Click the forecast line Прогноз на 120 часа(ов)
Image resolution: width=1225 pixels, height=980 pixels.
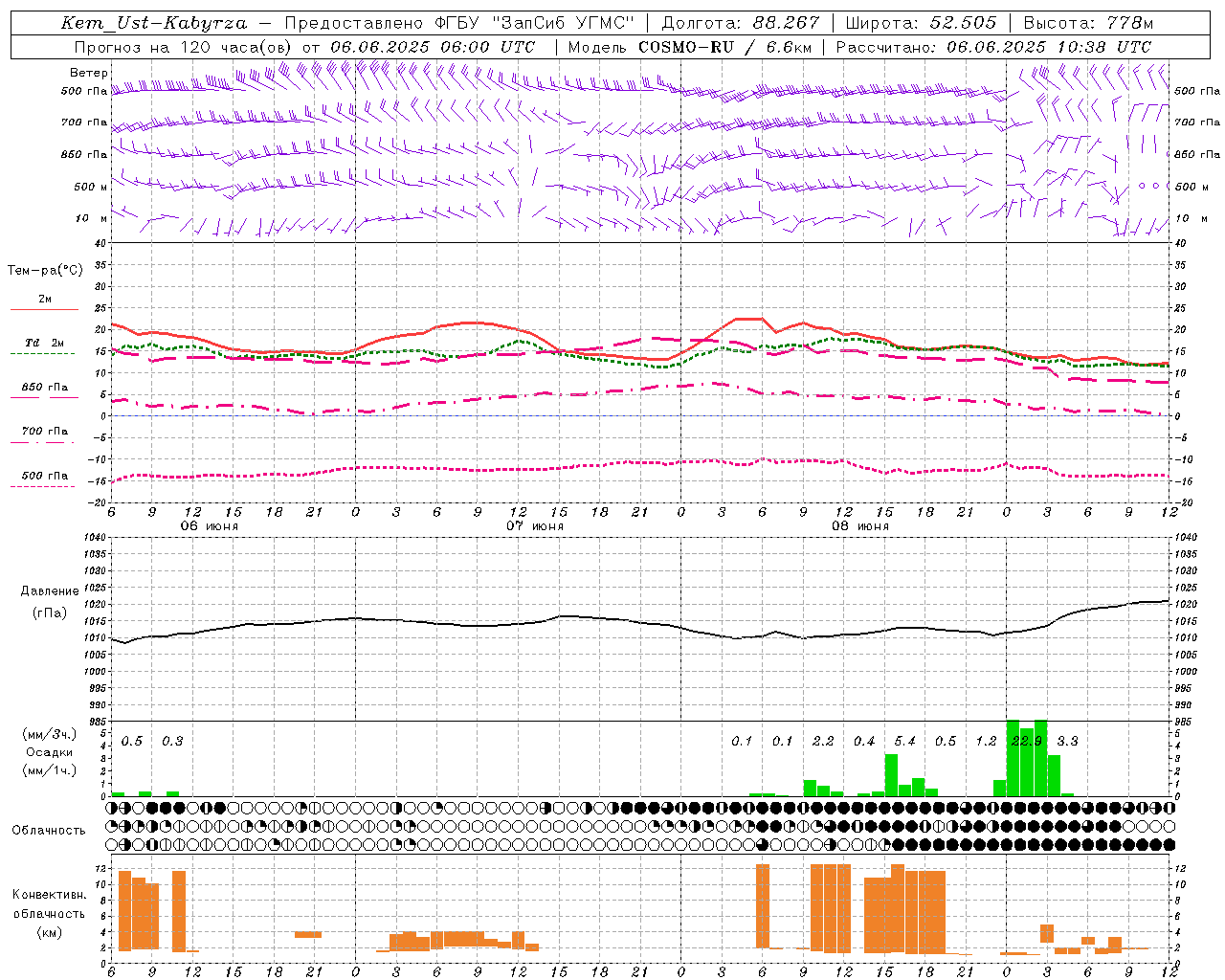click(x=185, y=47)
